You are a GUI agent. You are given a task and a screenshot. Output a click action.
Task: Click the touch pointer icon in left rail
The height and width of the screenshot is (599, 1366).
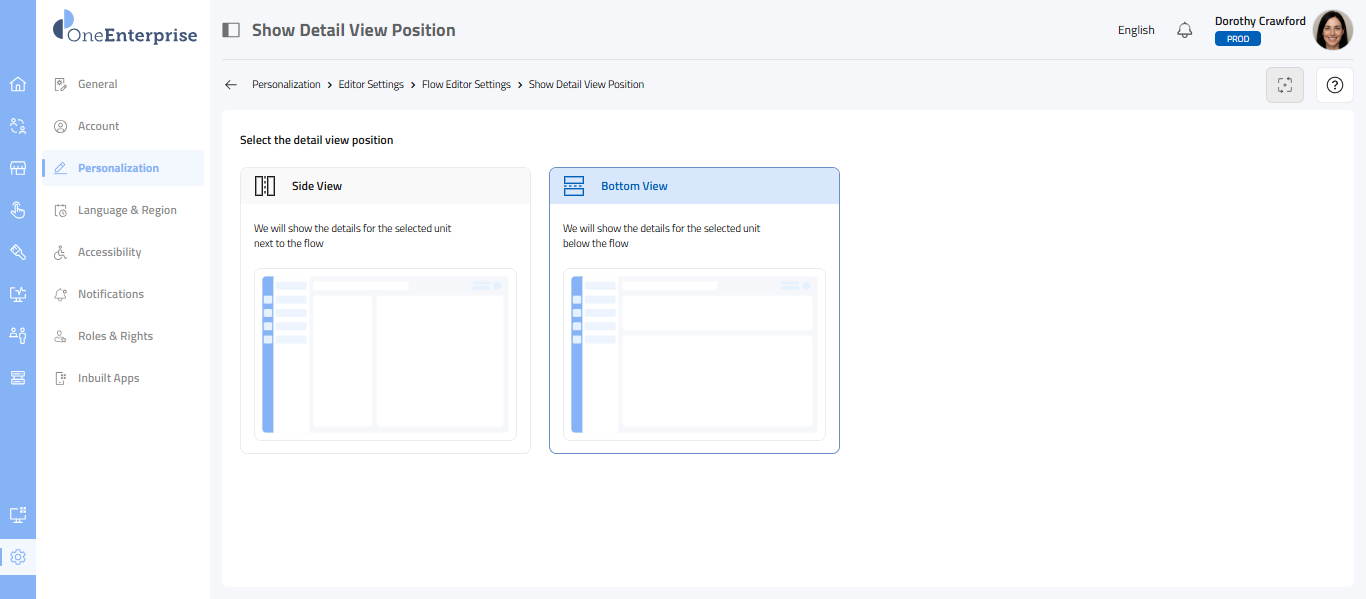point(18,210)
